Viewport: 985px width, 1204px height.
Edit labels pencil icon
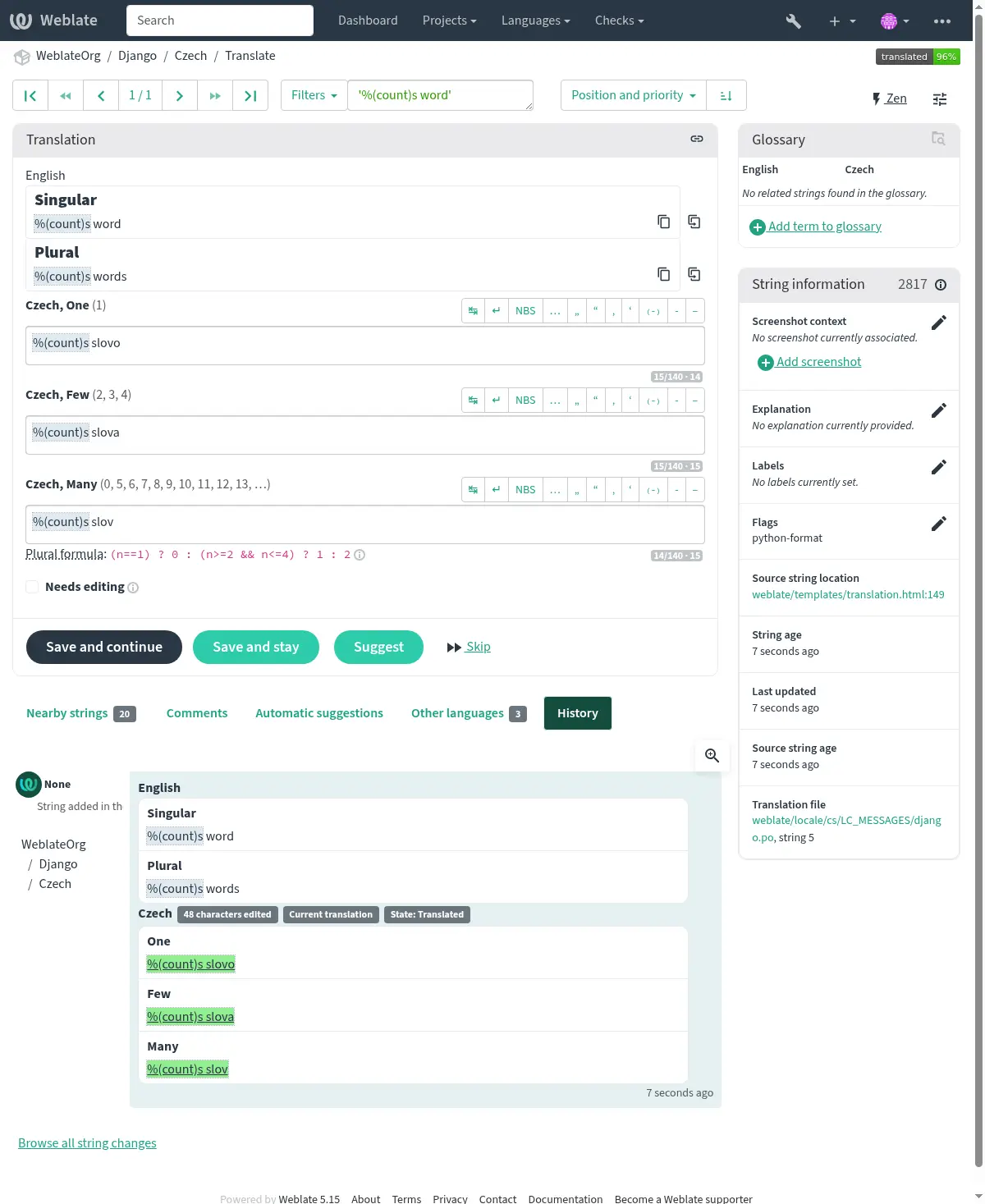(939, 467)
